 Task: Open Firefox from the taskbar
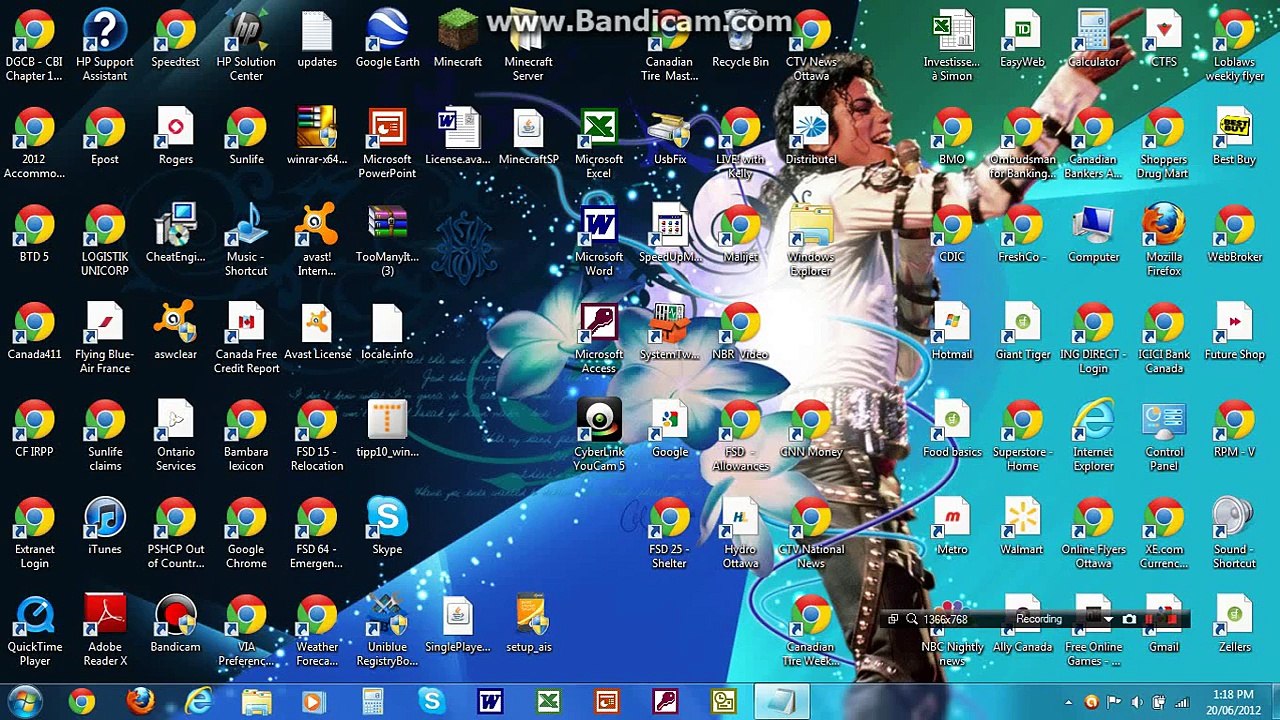coord(140,702)
